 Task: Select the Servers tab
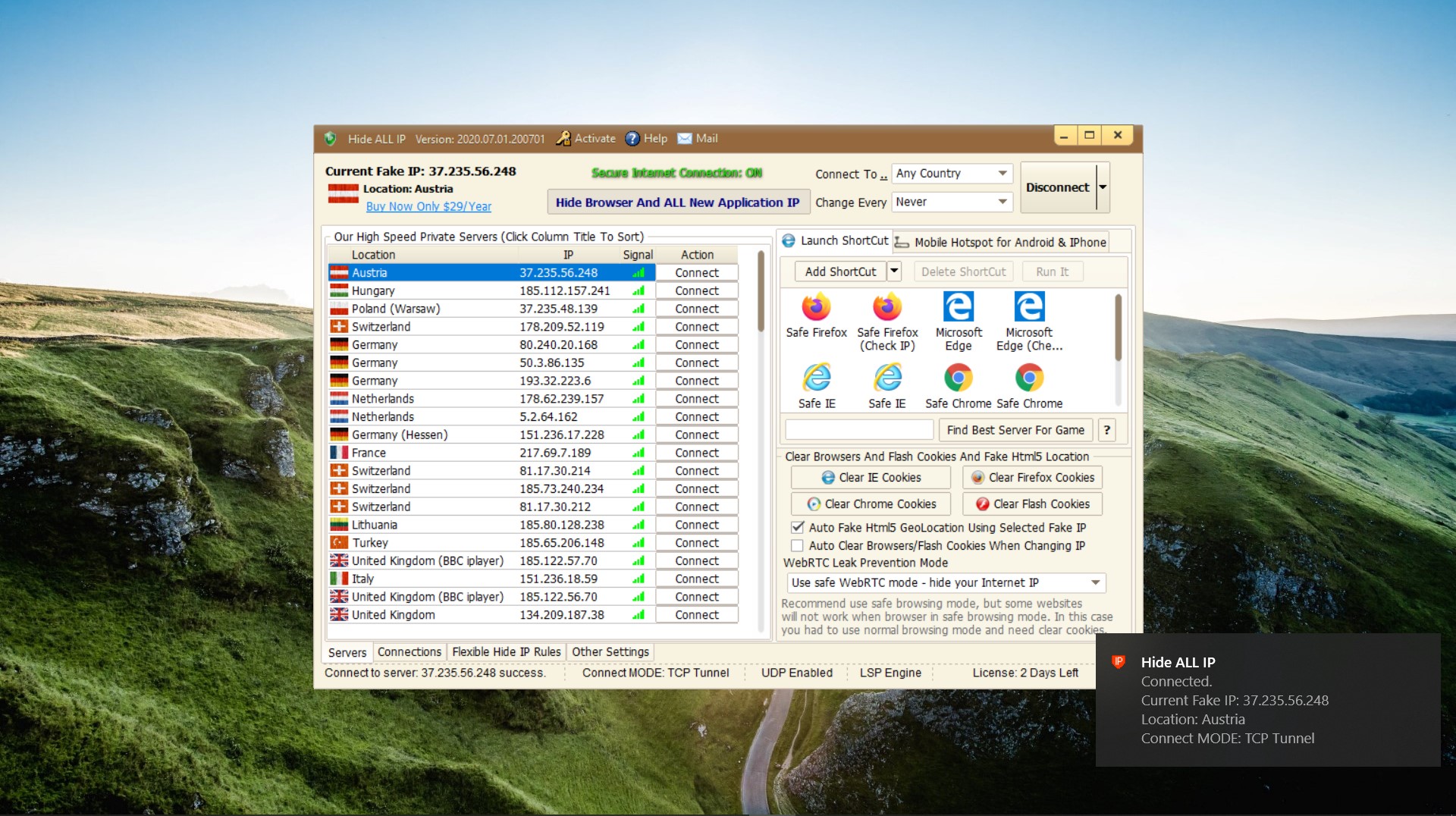[x=347, y=652]
